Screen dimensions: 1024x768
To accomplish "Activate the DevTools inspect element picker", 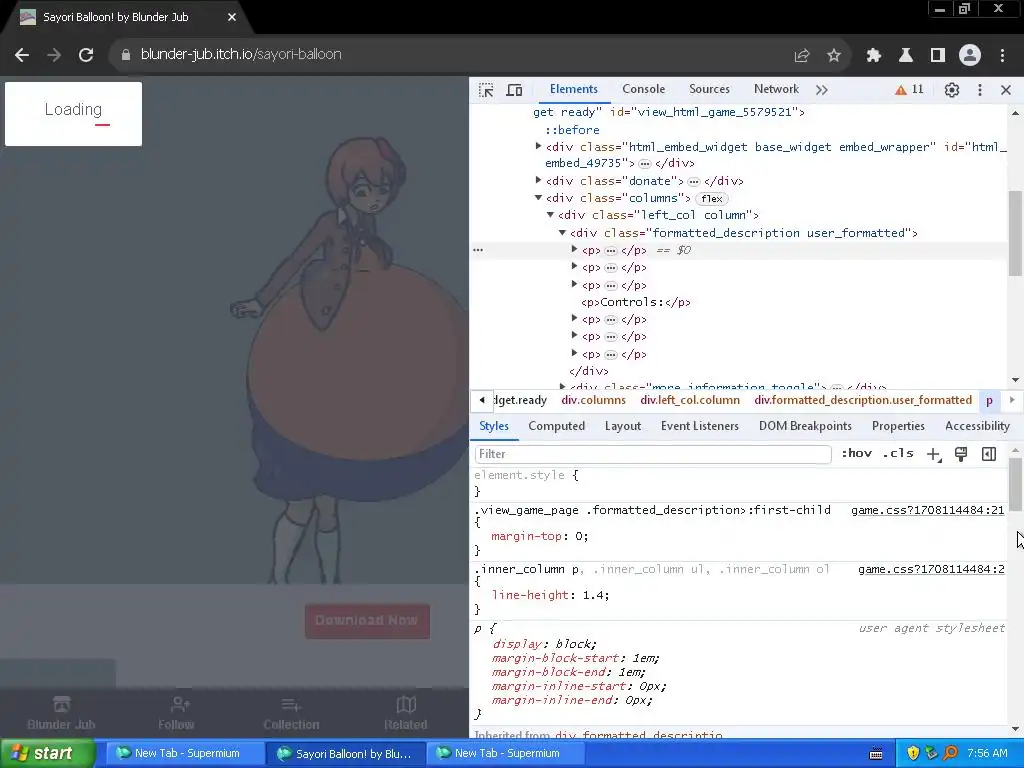I will (x=486, y=90).
